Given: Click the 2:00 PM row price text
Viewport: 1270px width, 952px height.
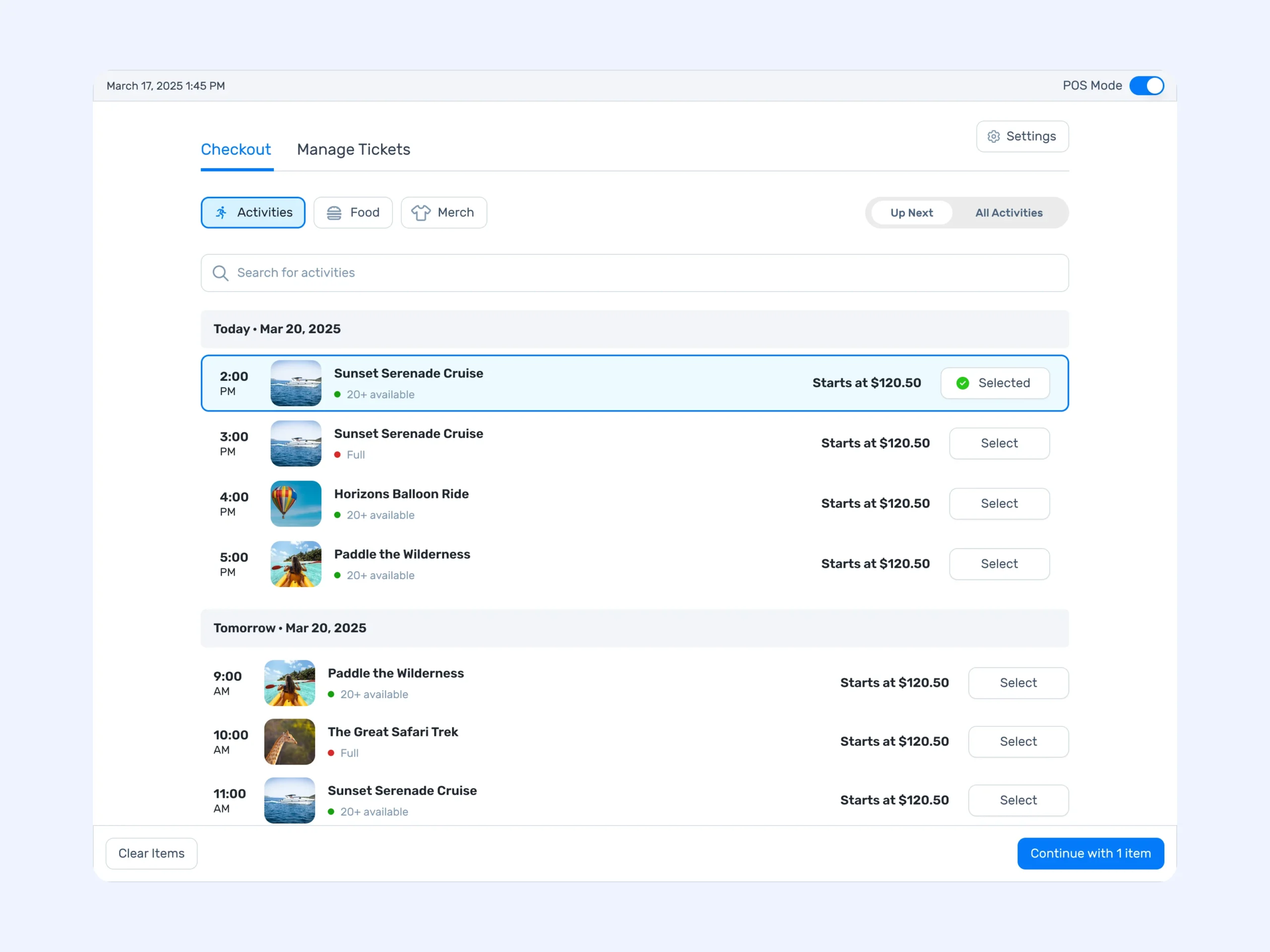Looking at the screenshot, I should click(866, 383).
